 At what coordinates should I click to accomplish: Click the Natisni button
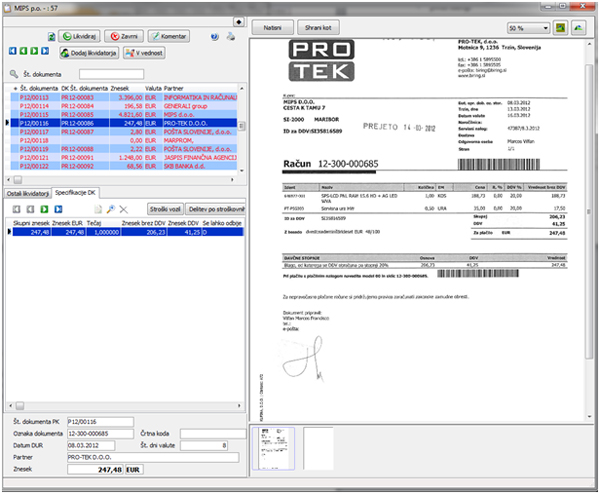pyautogui.click(x=272, y=28)
